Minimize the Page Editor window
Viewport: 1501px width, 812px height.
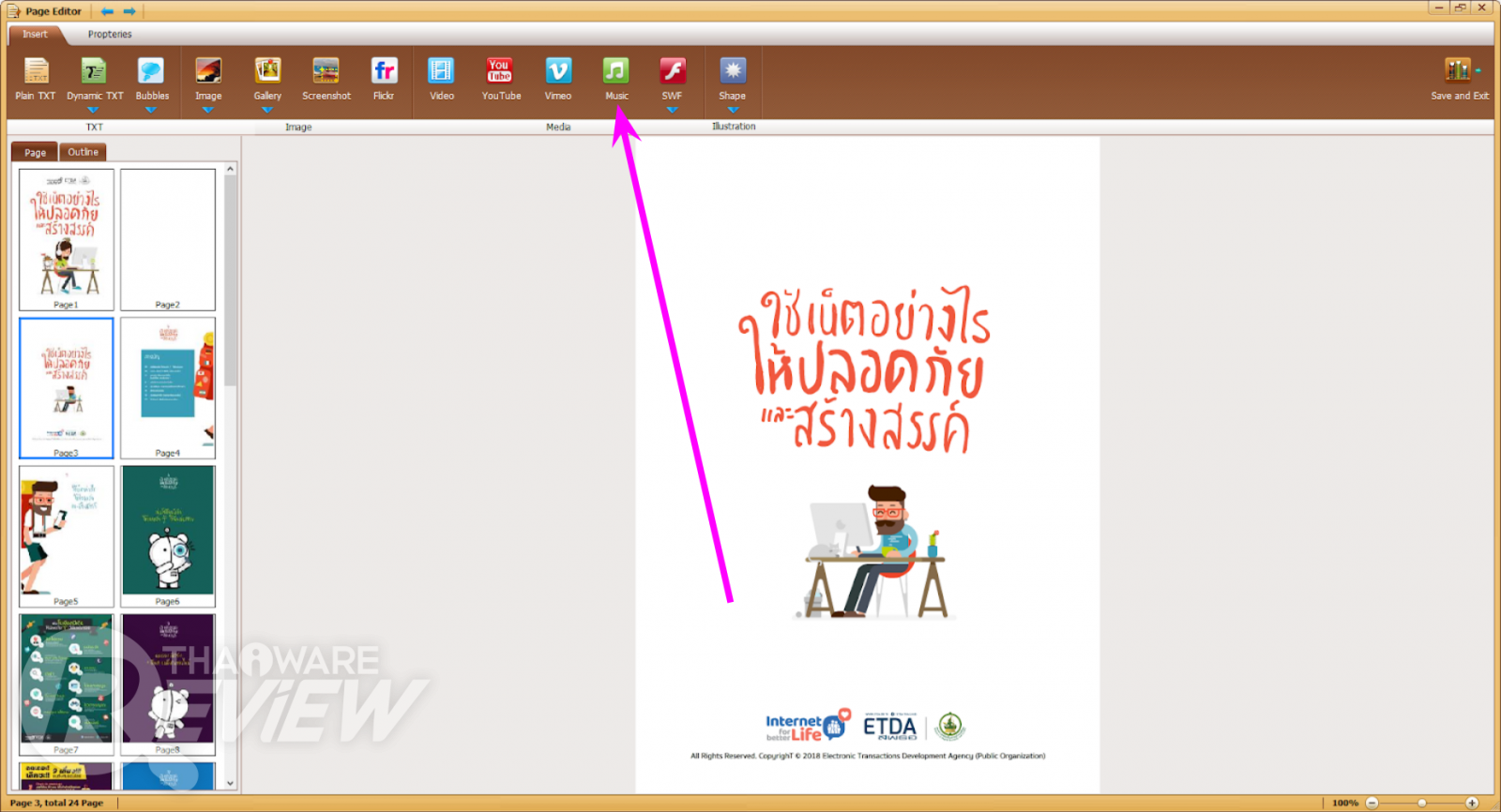click(x=1439, y=8)
